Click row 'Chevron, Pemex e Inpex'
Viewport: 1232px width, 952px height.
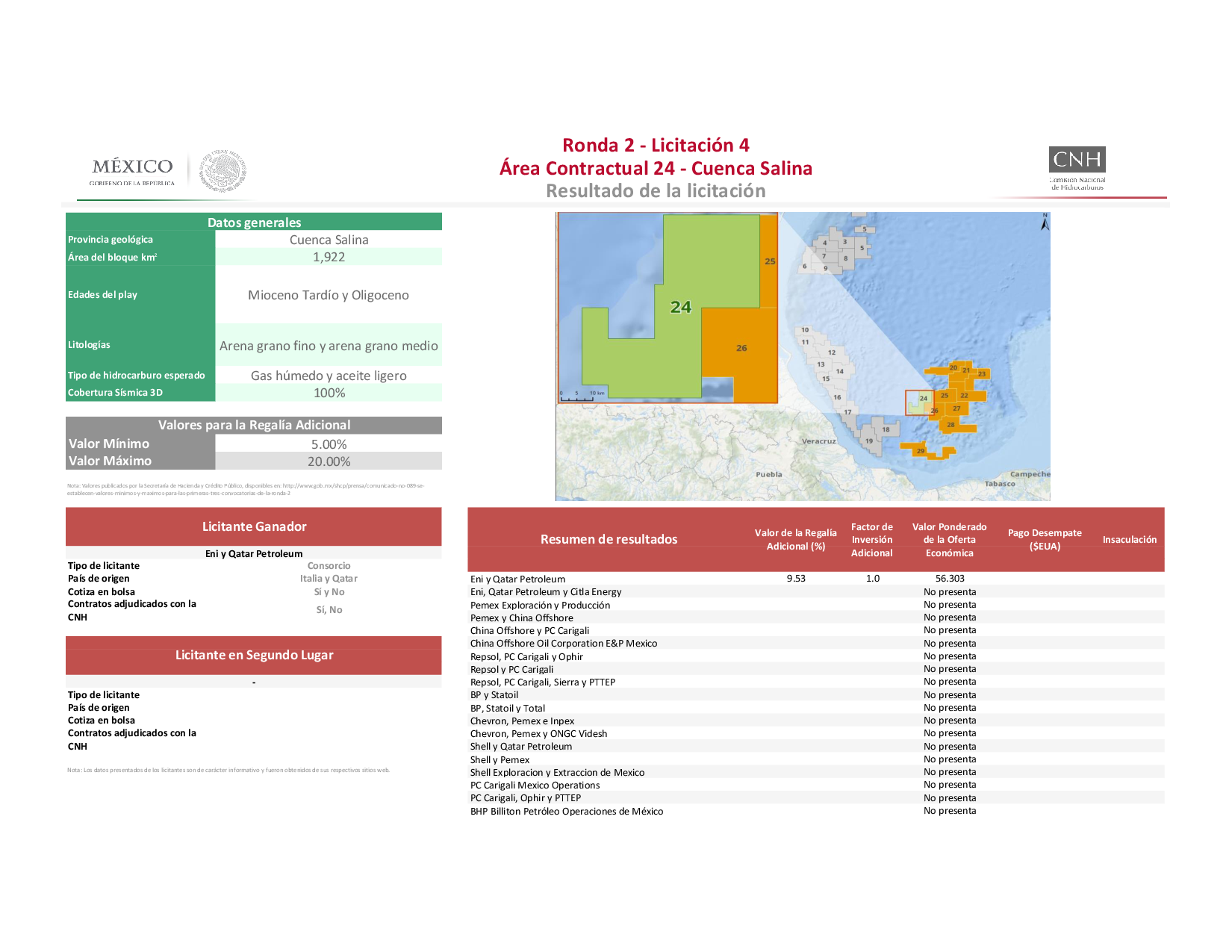[816, 721]
